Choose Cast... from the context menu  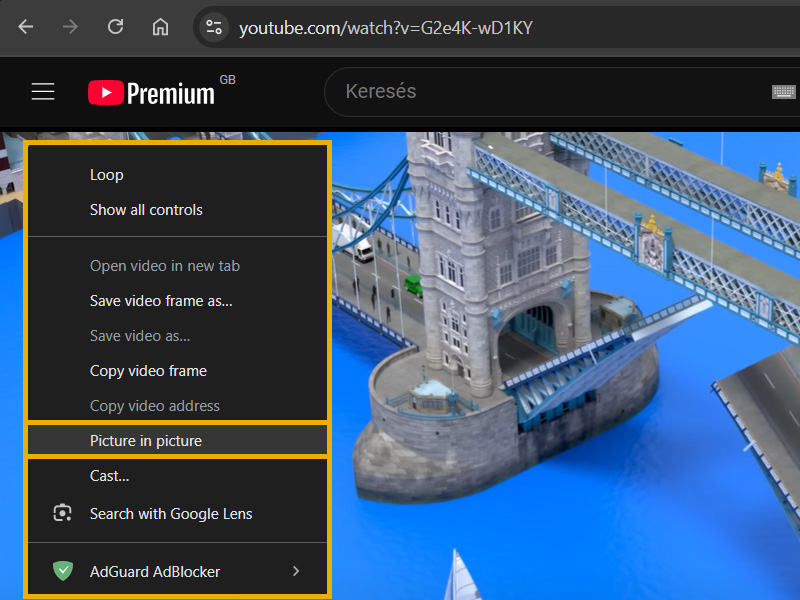[110, 476]
